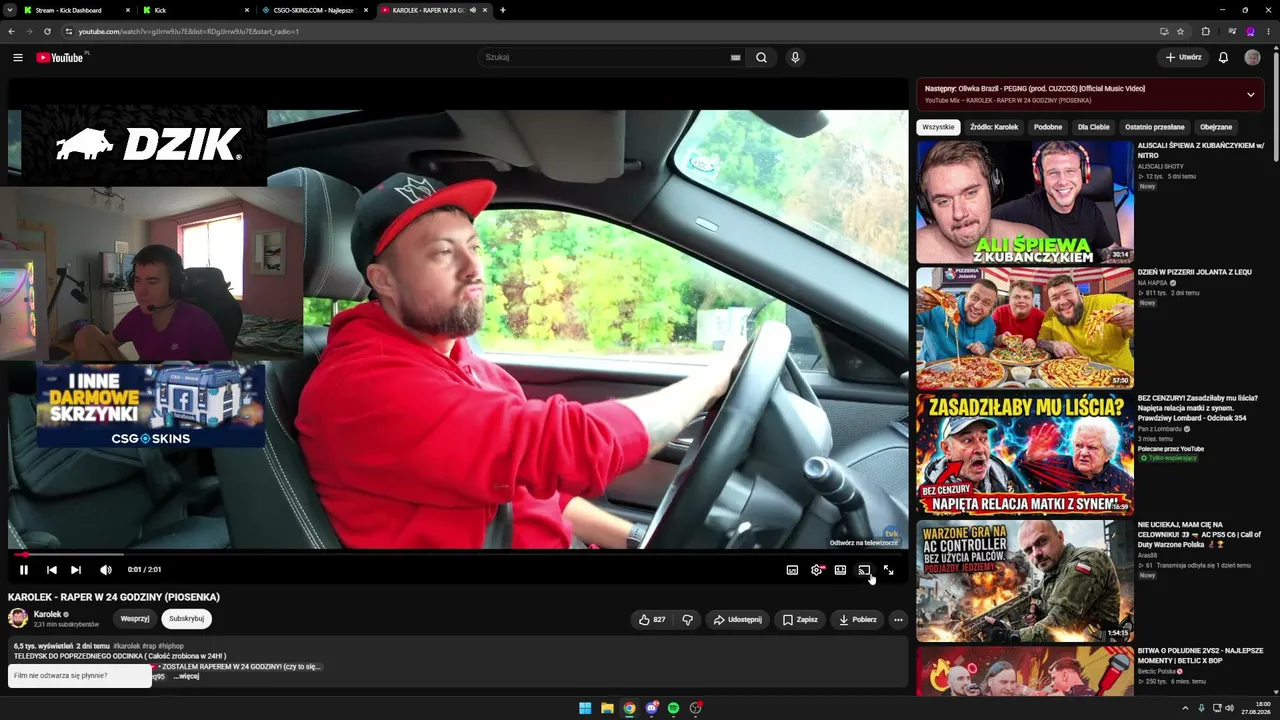
Task: Go to the previous video
Action: point(52,570)
